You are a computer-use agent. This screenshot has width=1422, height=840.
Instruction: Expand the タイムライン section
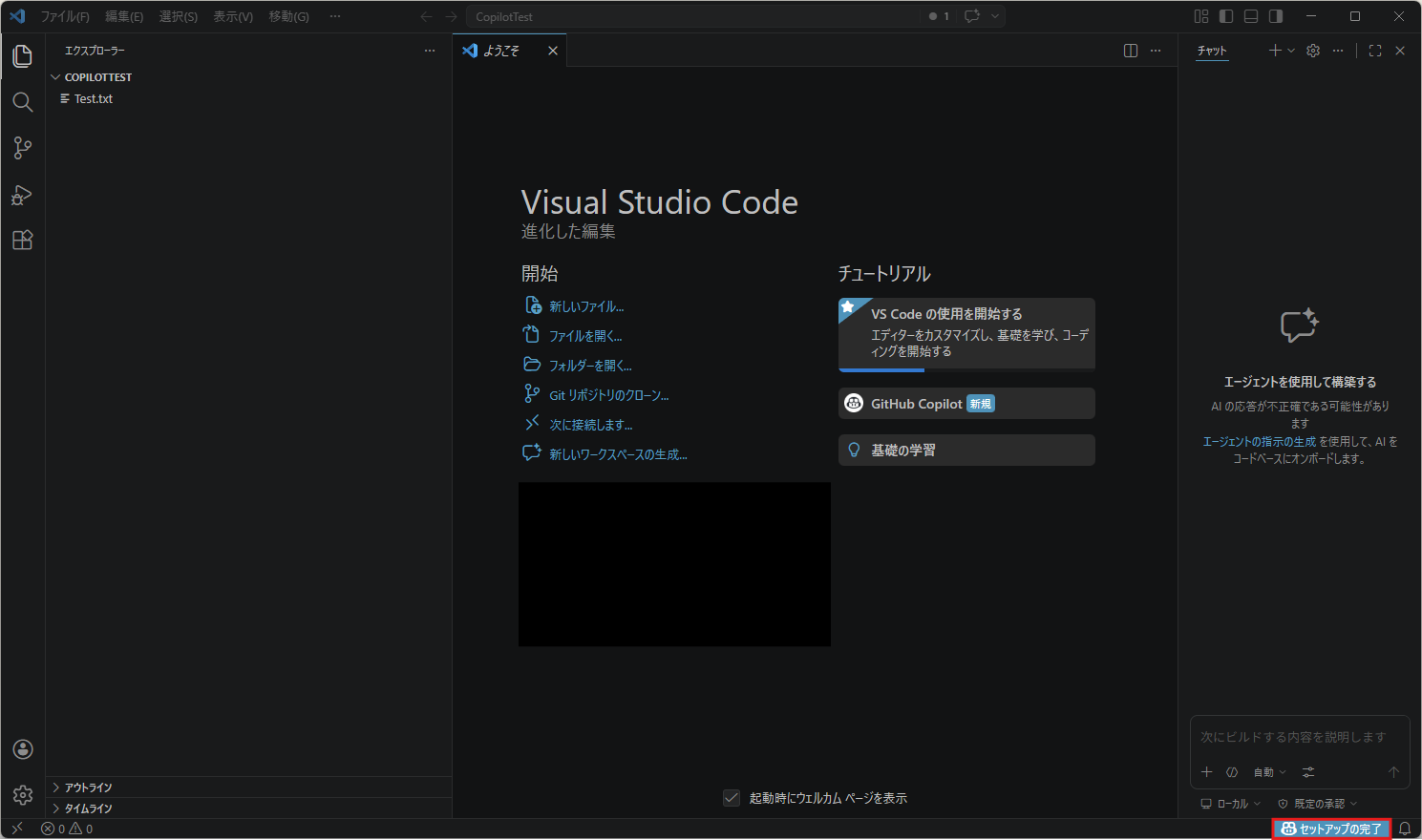click(88, 808)
